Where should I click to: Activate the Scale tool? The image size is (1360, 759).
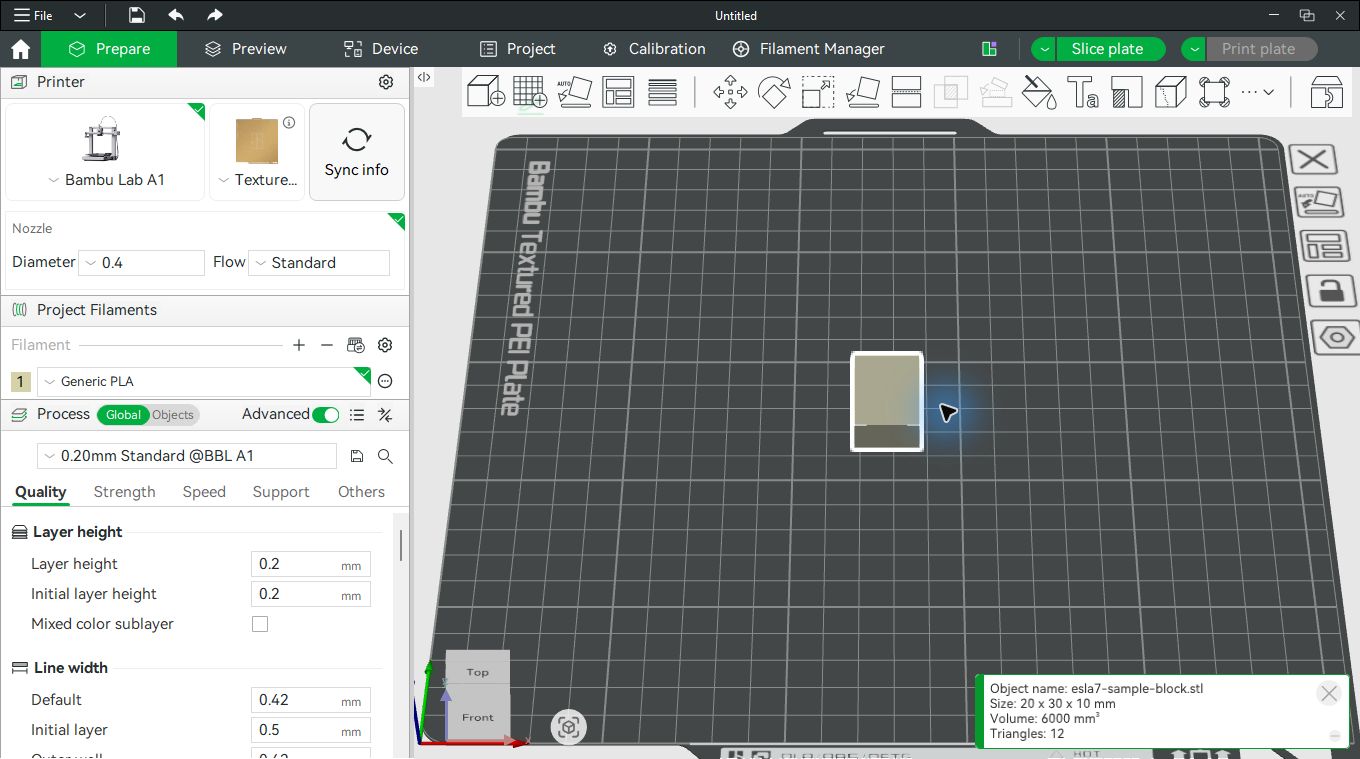pos(818,92)
